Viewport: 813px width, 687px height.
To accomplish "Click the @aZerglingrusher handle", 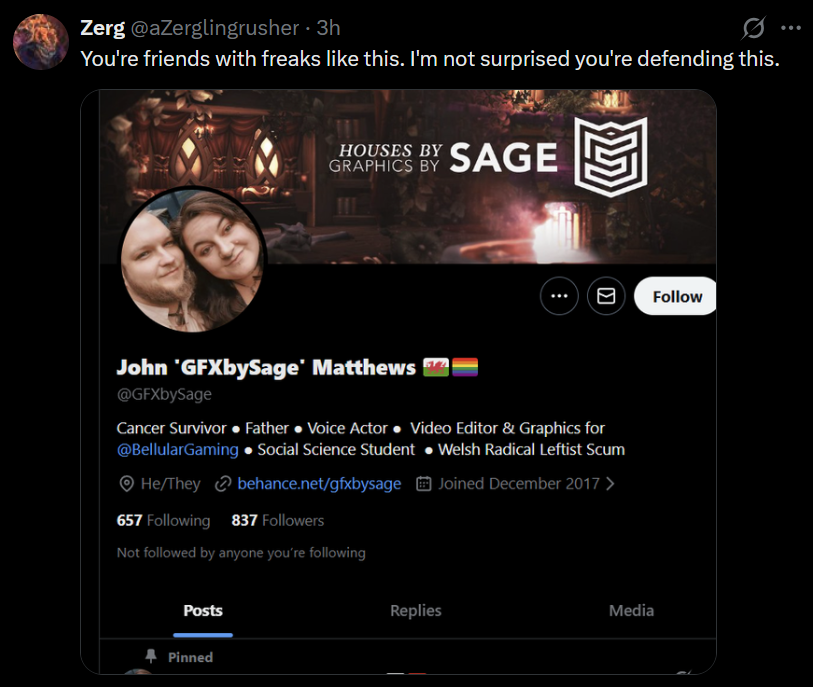I will 215,28.
